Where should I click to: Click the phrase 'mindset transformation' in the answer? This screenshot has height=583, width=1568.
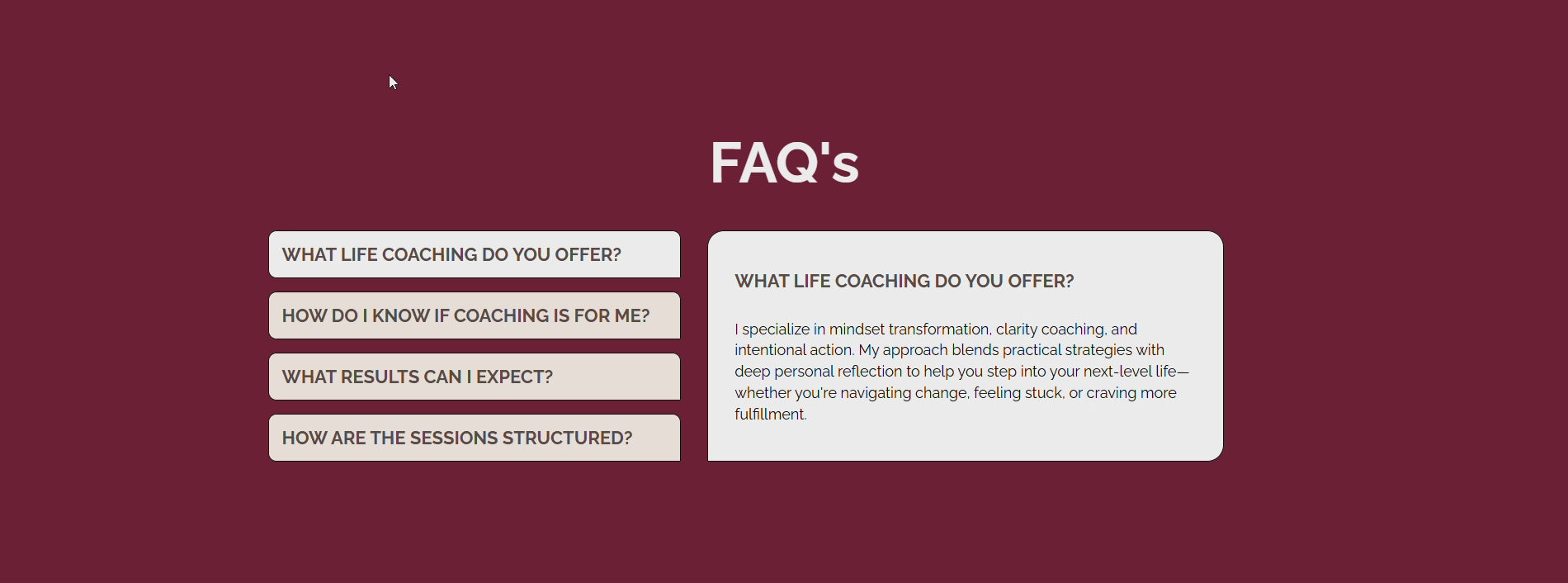[x=909, y=329]
